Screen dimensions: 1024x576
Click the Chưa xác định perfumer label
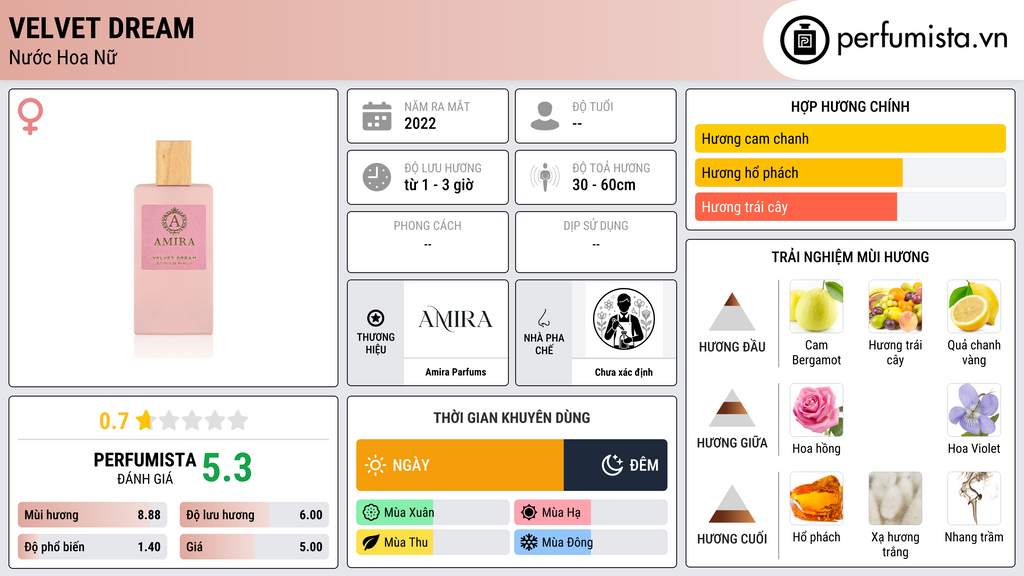(624, 372)
